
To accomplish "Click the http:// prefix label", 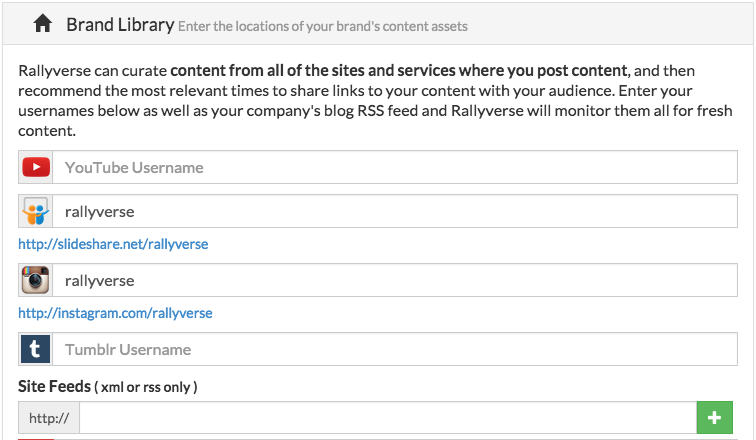I will pos(49,418).
